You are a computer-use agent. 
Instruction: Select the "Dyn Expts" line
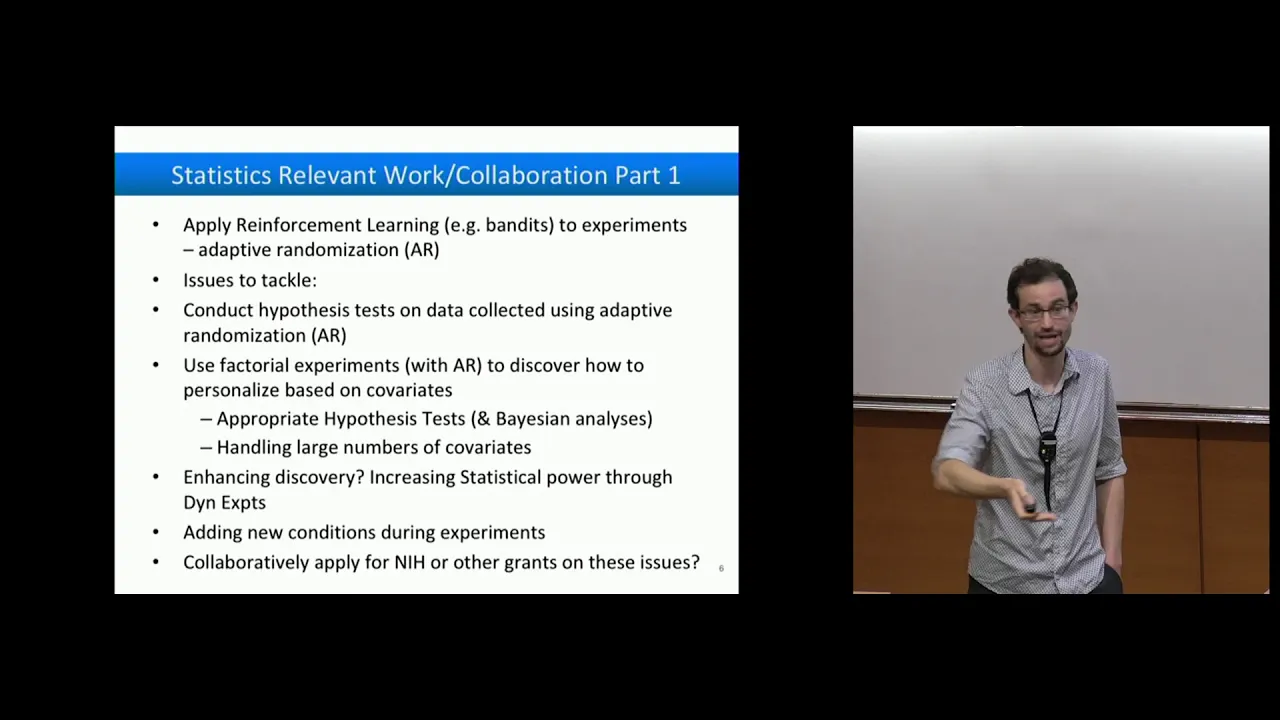click(x=224, y=502)
